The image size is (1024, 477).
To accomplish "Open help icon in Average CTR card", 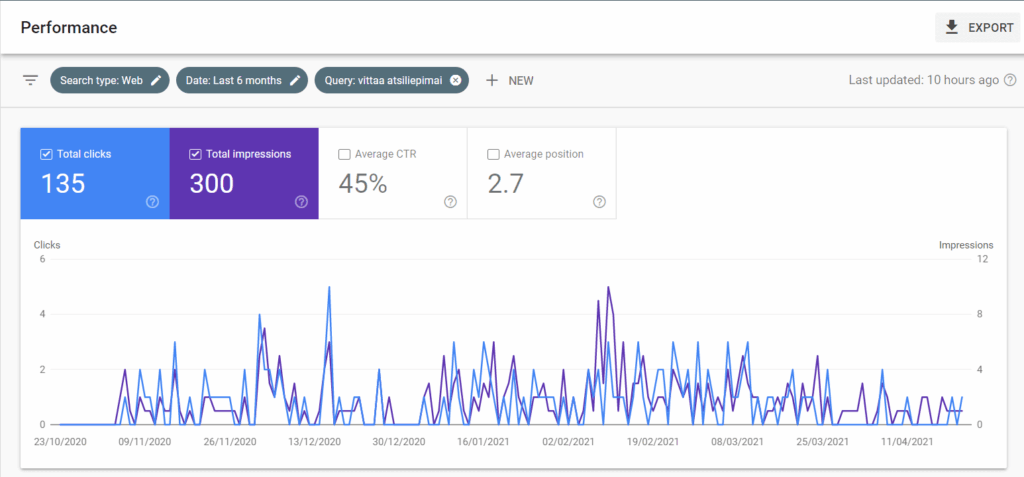I will coord(450,202).
